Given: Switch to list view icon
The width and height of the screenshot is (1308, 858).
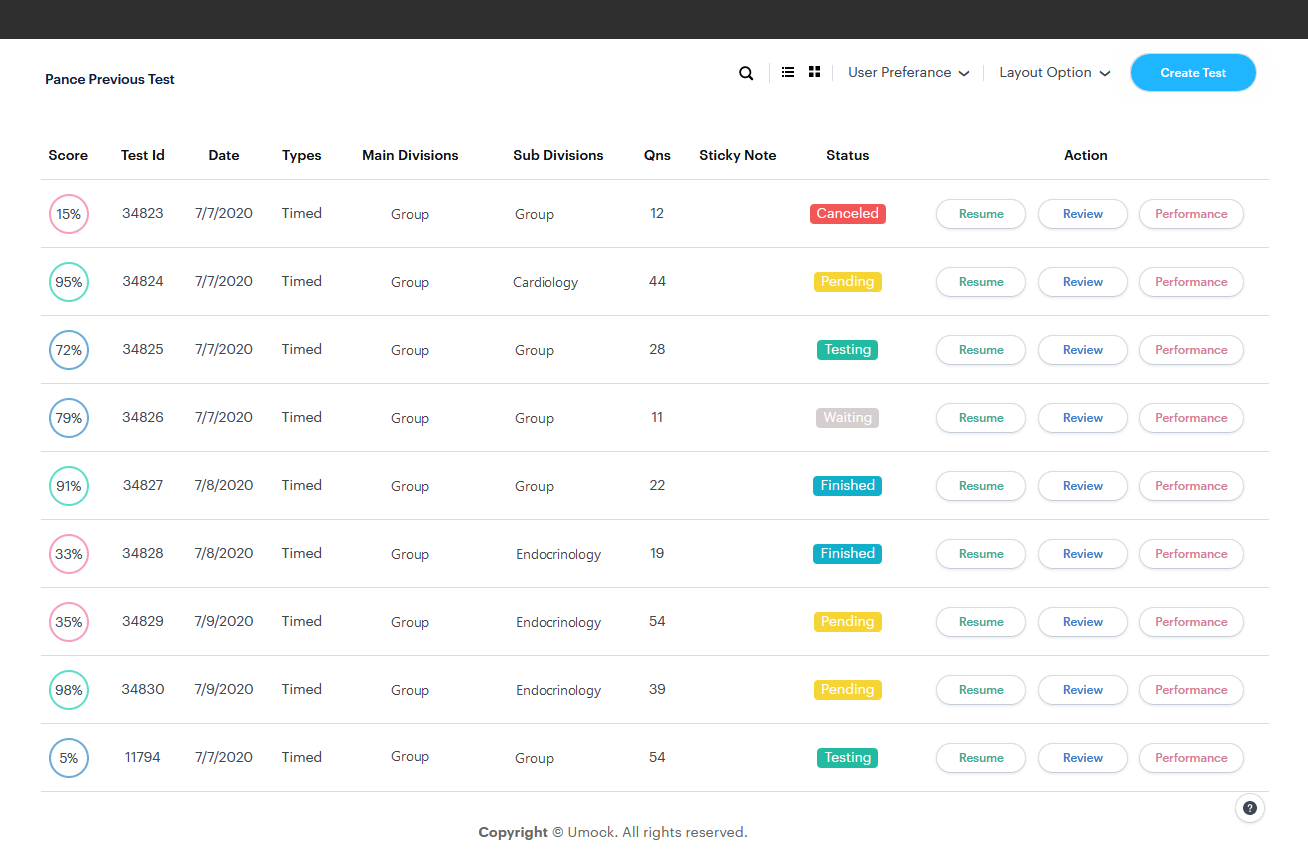Looking at the screenshot, I should pyautogui.click(x=788, y=72).
